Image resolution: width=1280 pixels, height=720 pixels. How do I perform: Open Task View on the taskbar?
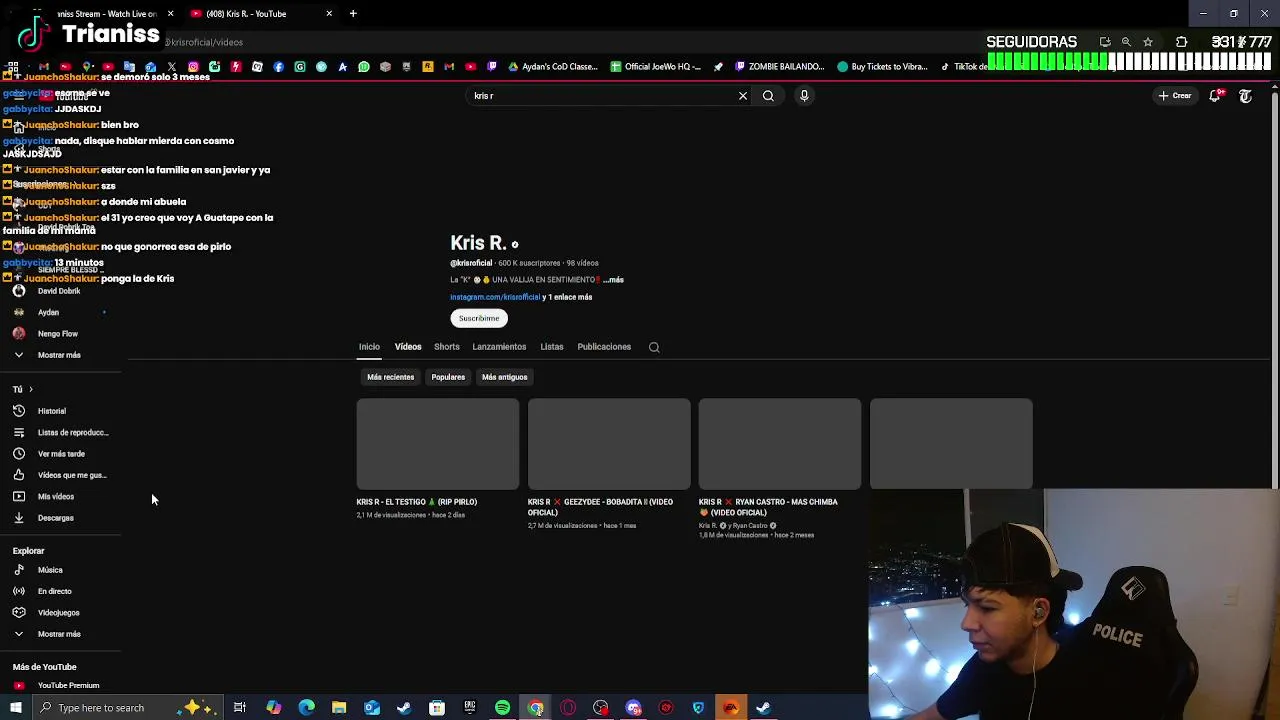pos(240,708)
